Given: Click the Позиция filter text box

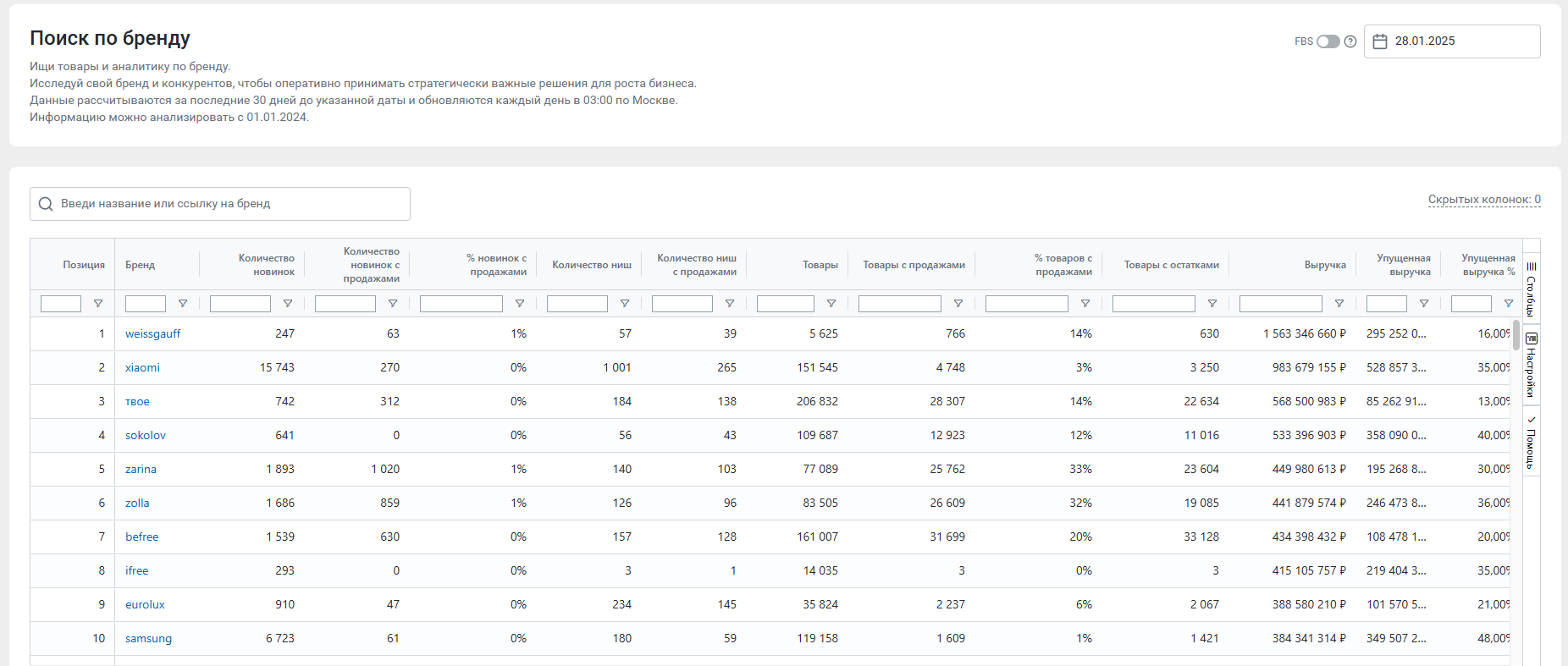Looking at the screenshot, I should 61,304.
